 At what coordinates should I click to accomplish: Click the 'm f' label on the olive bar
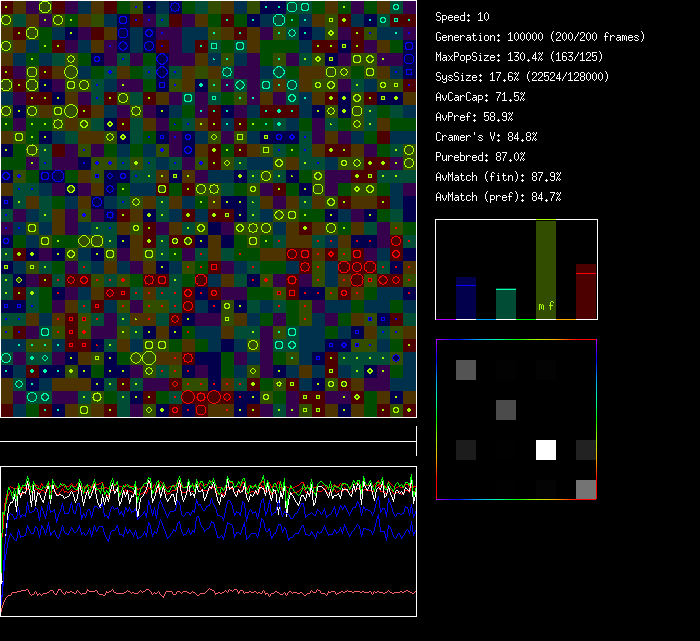pyautogui.click(x=546, y=306)
